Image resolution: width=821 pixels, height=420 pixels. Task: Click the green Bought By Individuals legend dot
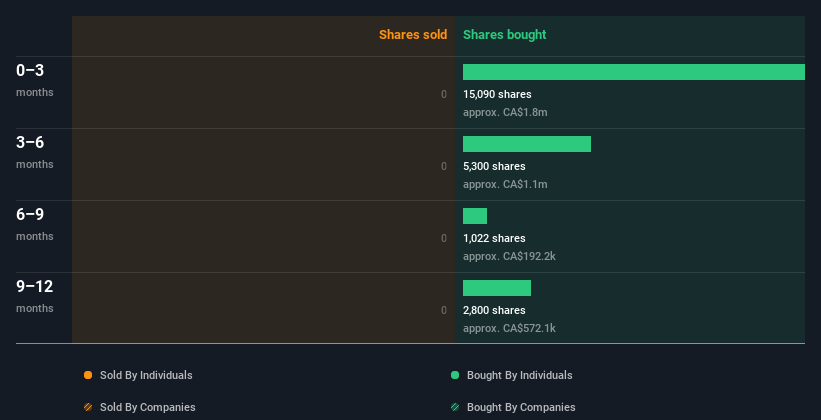pyautogui.click(x=454, y=375)
